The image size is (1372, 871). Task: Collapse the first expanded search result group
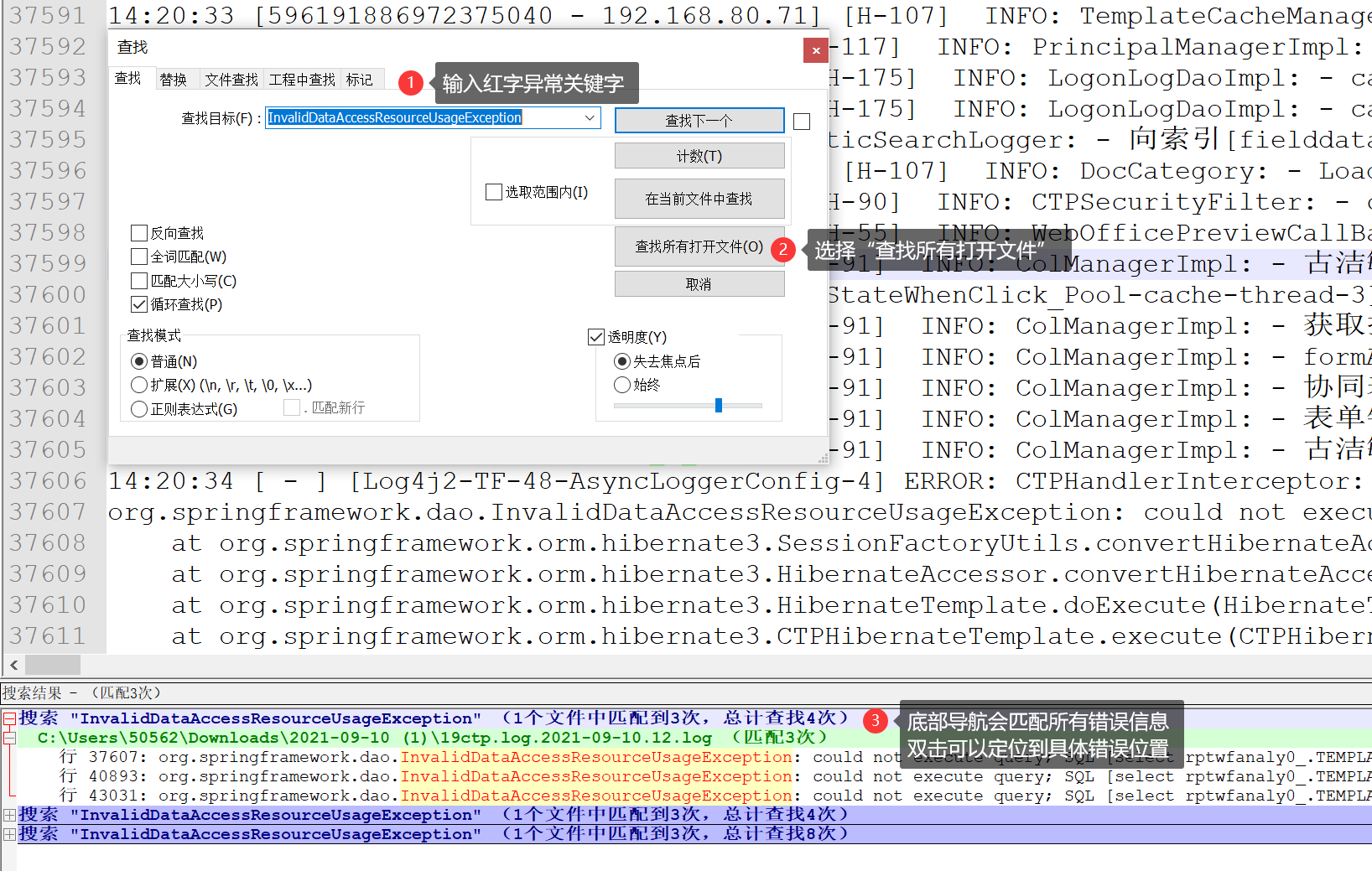point(9,718)
